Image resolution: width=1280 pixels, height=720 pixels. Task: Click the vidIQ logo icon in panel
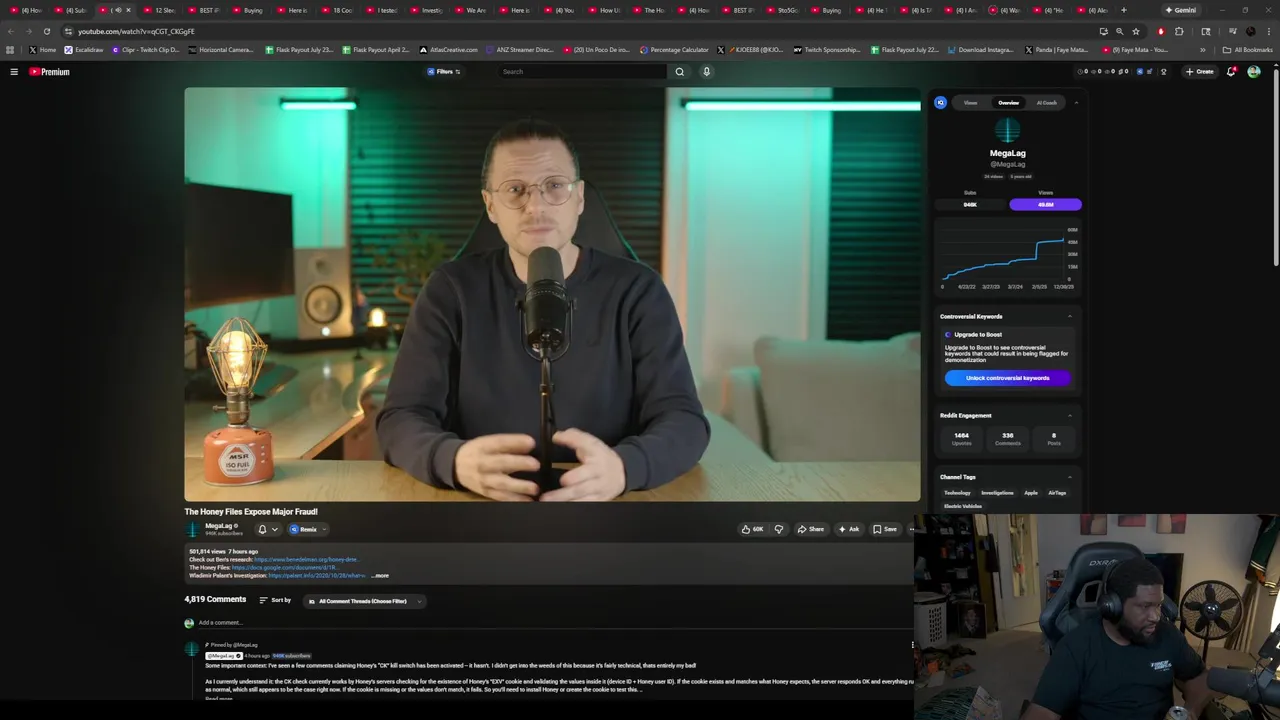(940, 102)
